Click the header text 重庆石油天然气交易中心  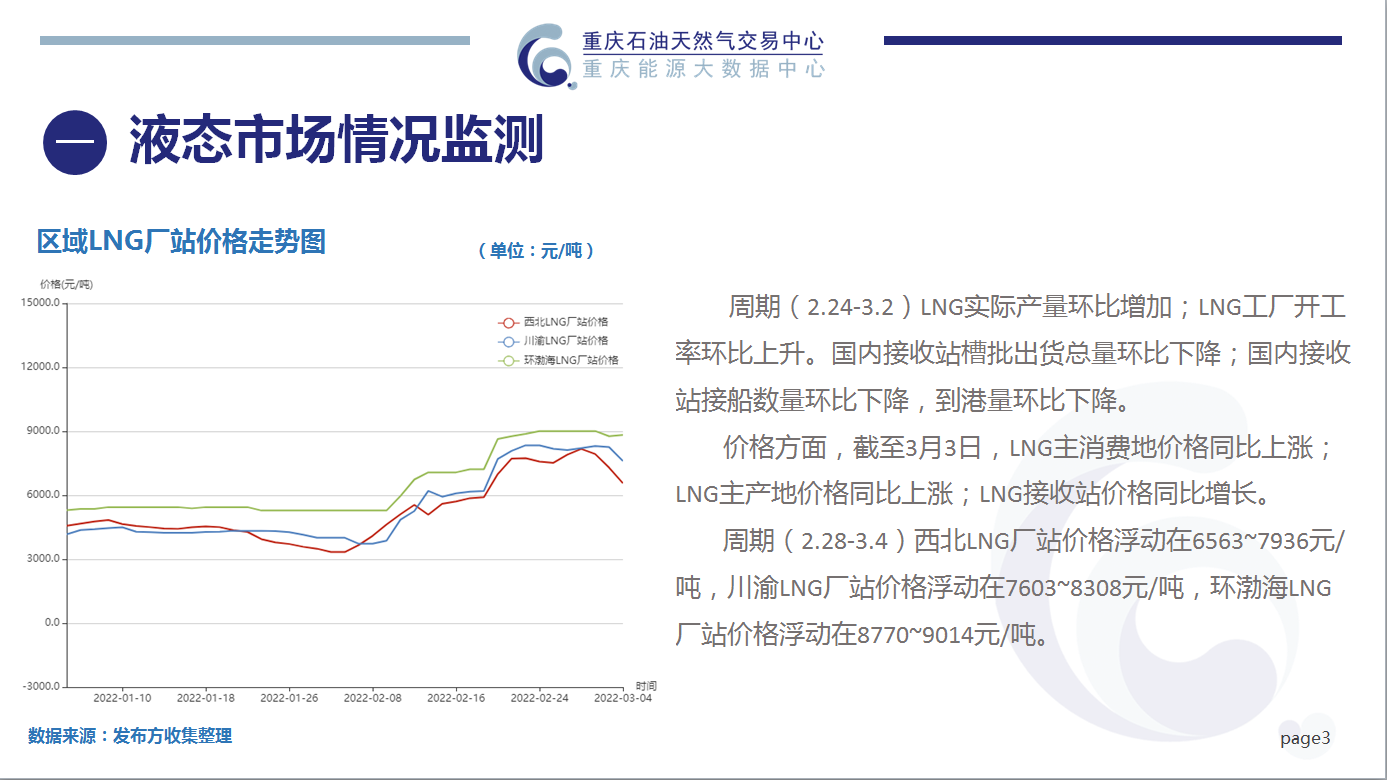click(x=703, y=41)
